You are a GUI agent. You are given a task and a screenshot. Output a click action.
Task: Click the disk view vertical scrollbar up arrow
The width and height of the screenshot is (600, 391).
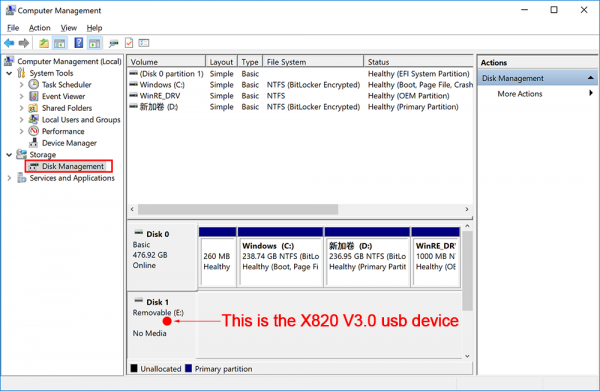pyautogui.click(x=467, y=226)
